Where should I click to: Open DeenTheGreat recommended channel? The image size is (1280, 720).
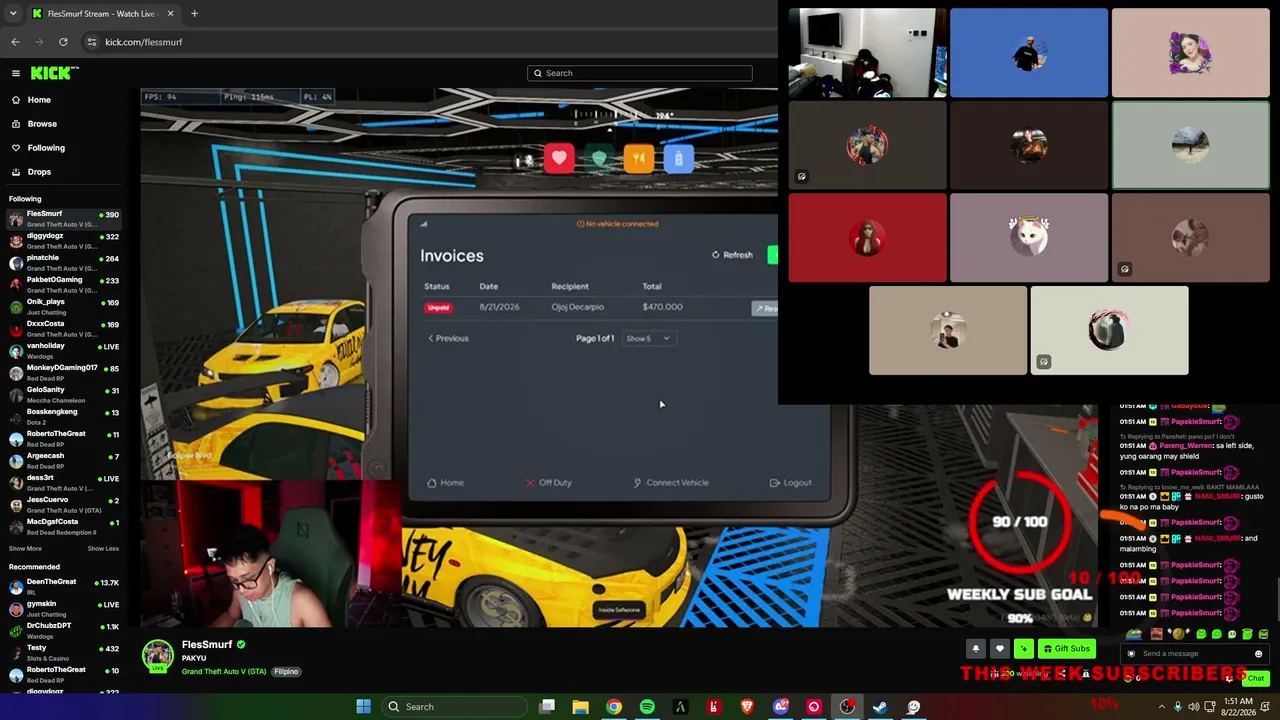62,586
